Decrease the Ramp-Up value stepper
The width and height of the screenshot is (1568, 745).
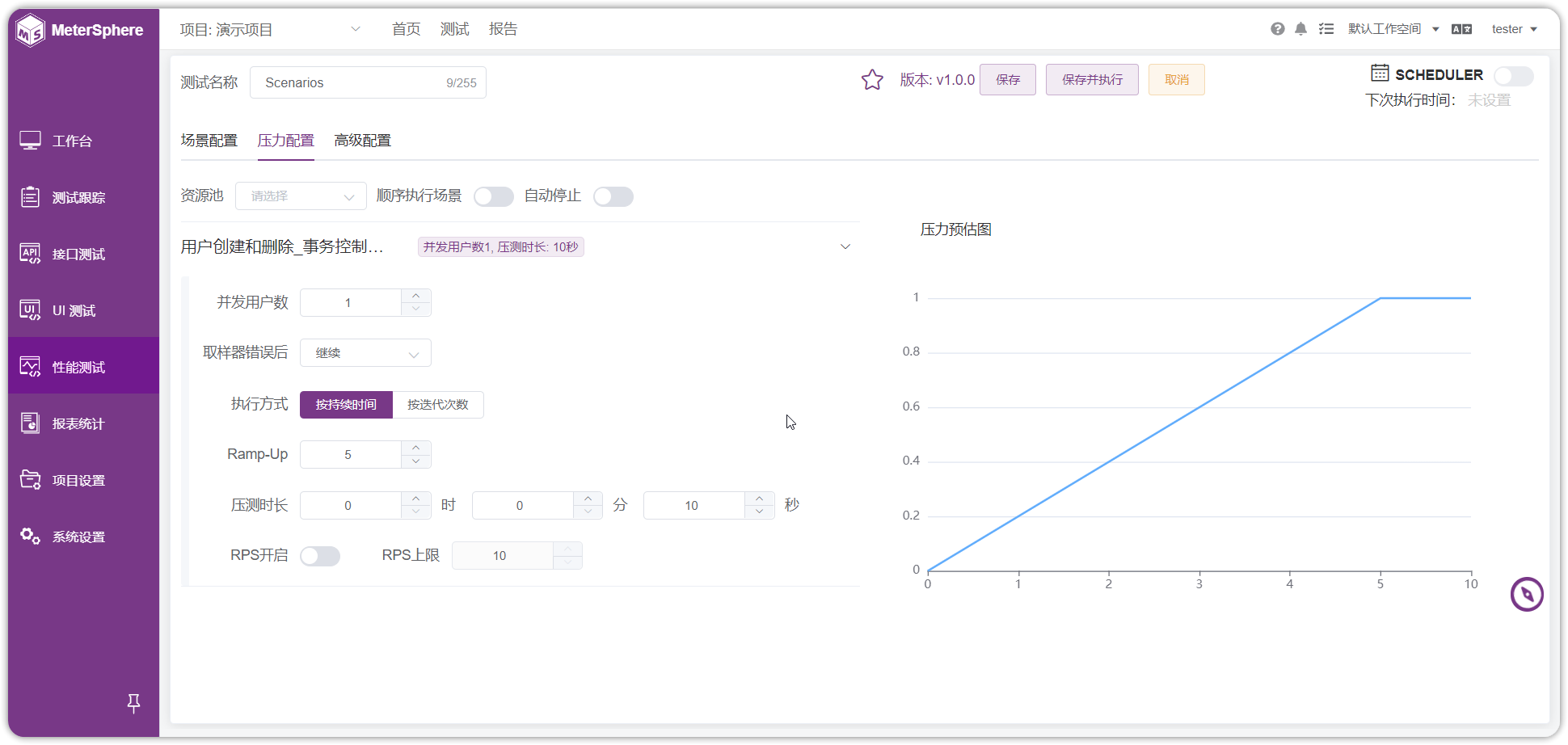(416, 461)
